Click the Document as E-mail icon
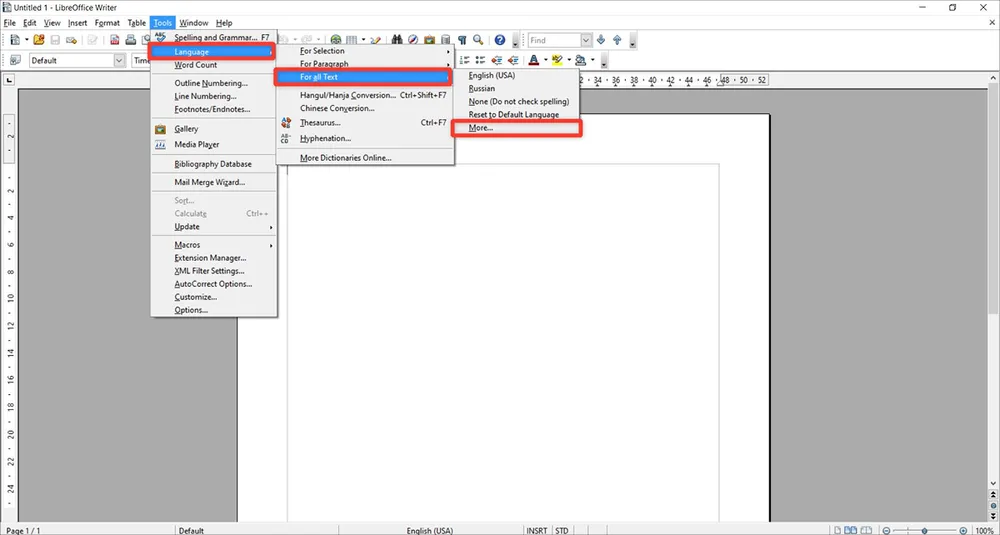Viewport: 1000px width, 535px height. pos(71,40)
